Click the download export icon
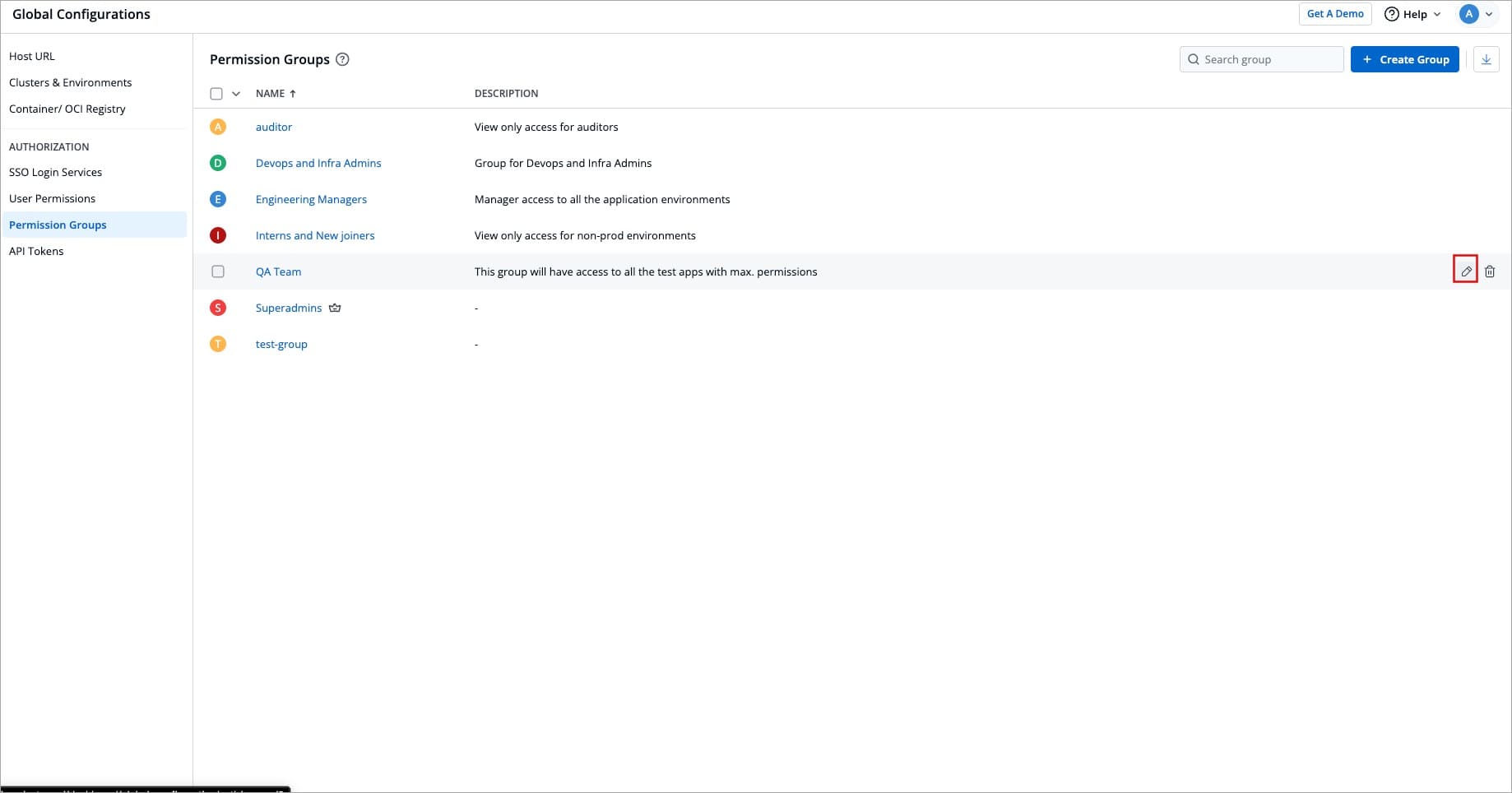This screenshot has height=793, width=1512. click(x=1486, y=59)
